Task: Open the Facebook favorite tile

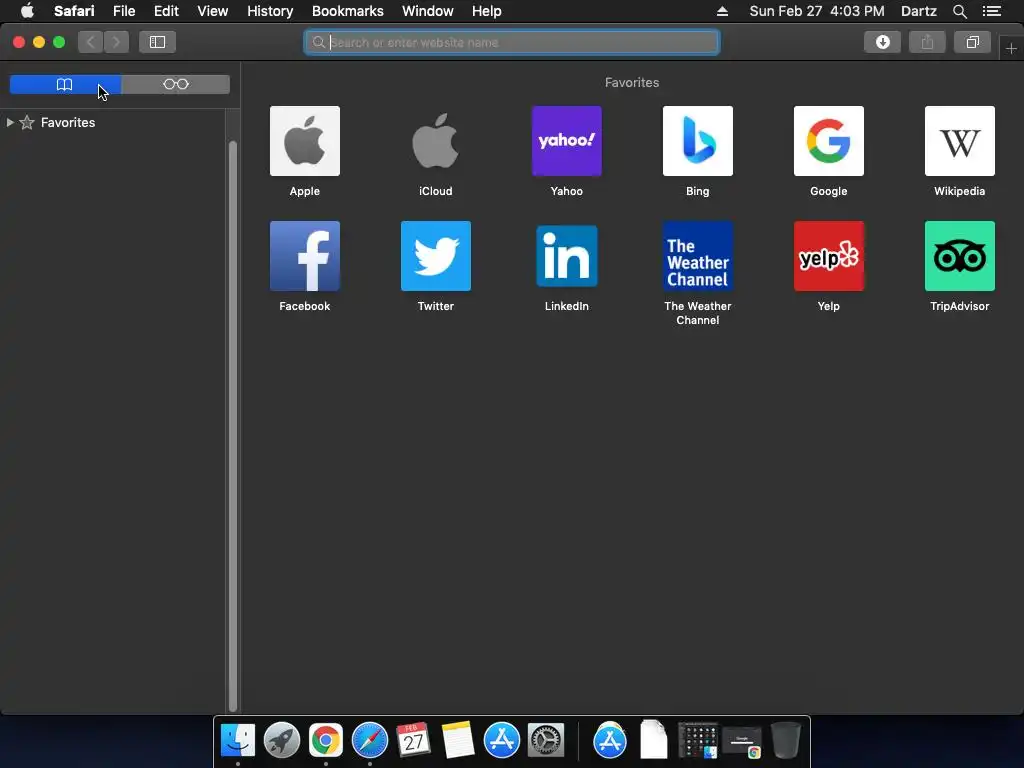Action: [304, 256]
